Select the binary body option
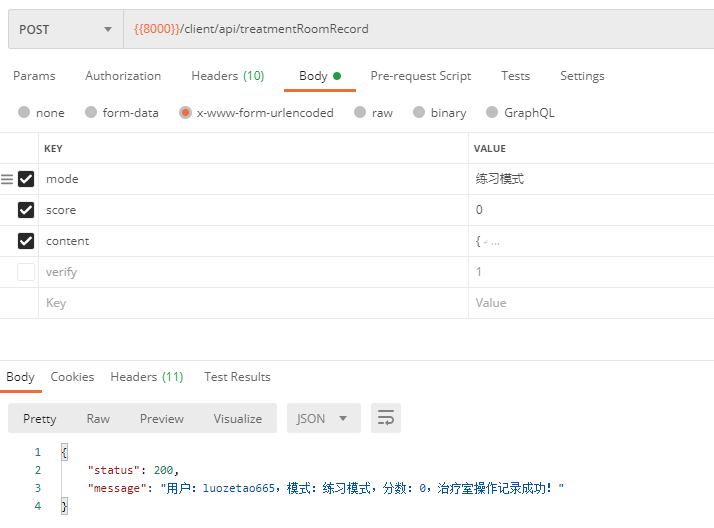The image size is (714, 528). click(x=420, y=113)
